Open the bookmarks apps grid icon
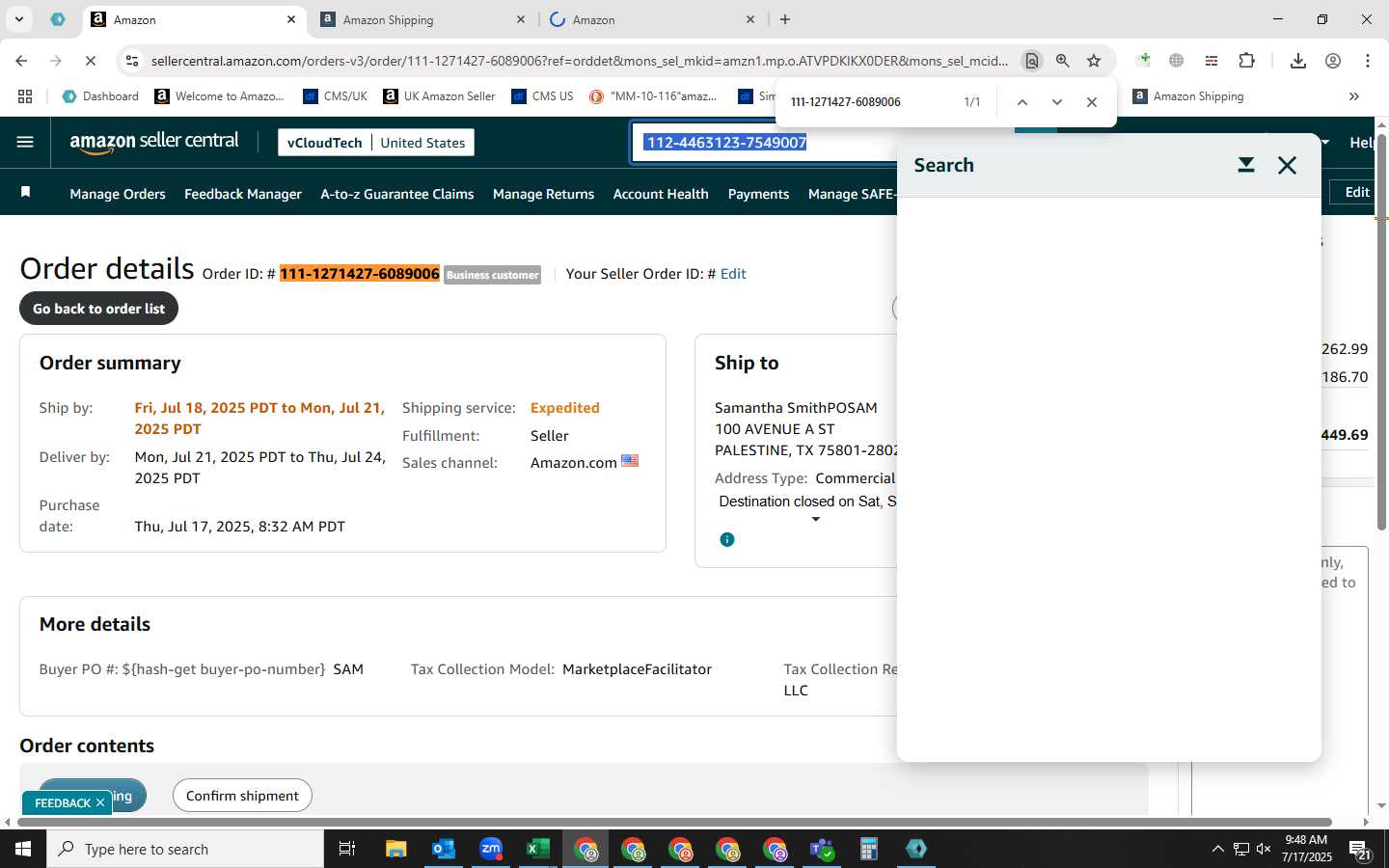Image resolution: width=1389 pixels, height=868 pixels. coord(25,96)
